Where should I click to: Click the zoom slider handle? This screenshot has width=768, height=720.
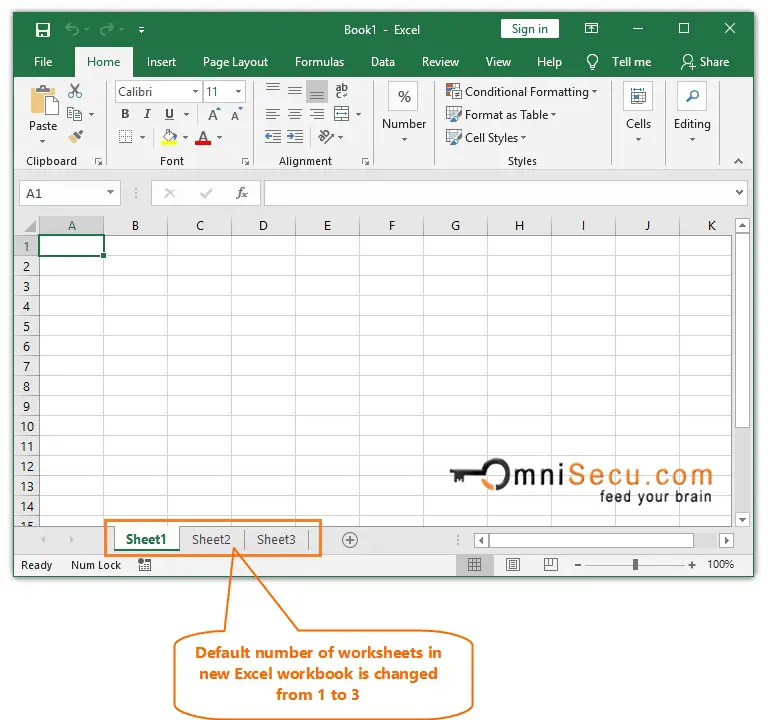pyautogui.click(x=635, y=565)
